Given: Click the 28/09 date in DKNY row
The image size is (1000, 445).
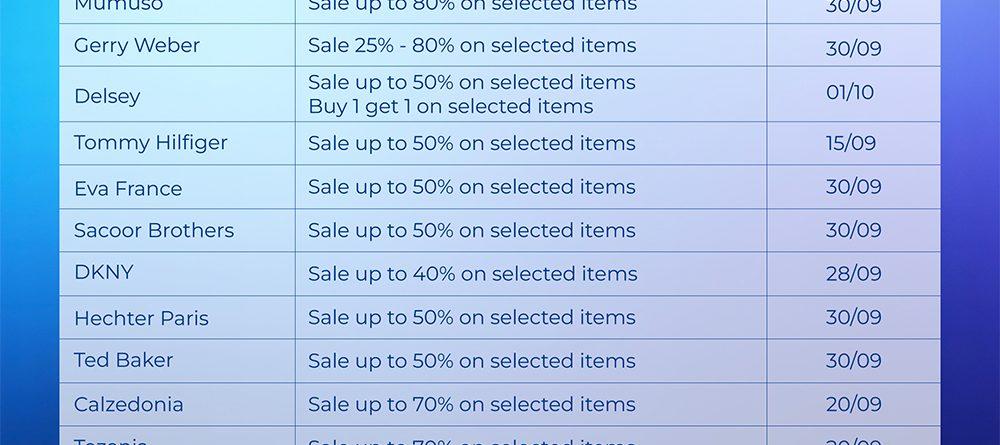Looking at the screenshot, I should (853, 274).
